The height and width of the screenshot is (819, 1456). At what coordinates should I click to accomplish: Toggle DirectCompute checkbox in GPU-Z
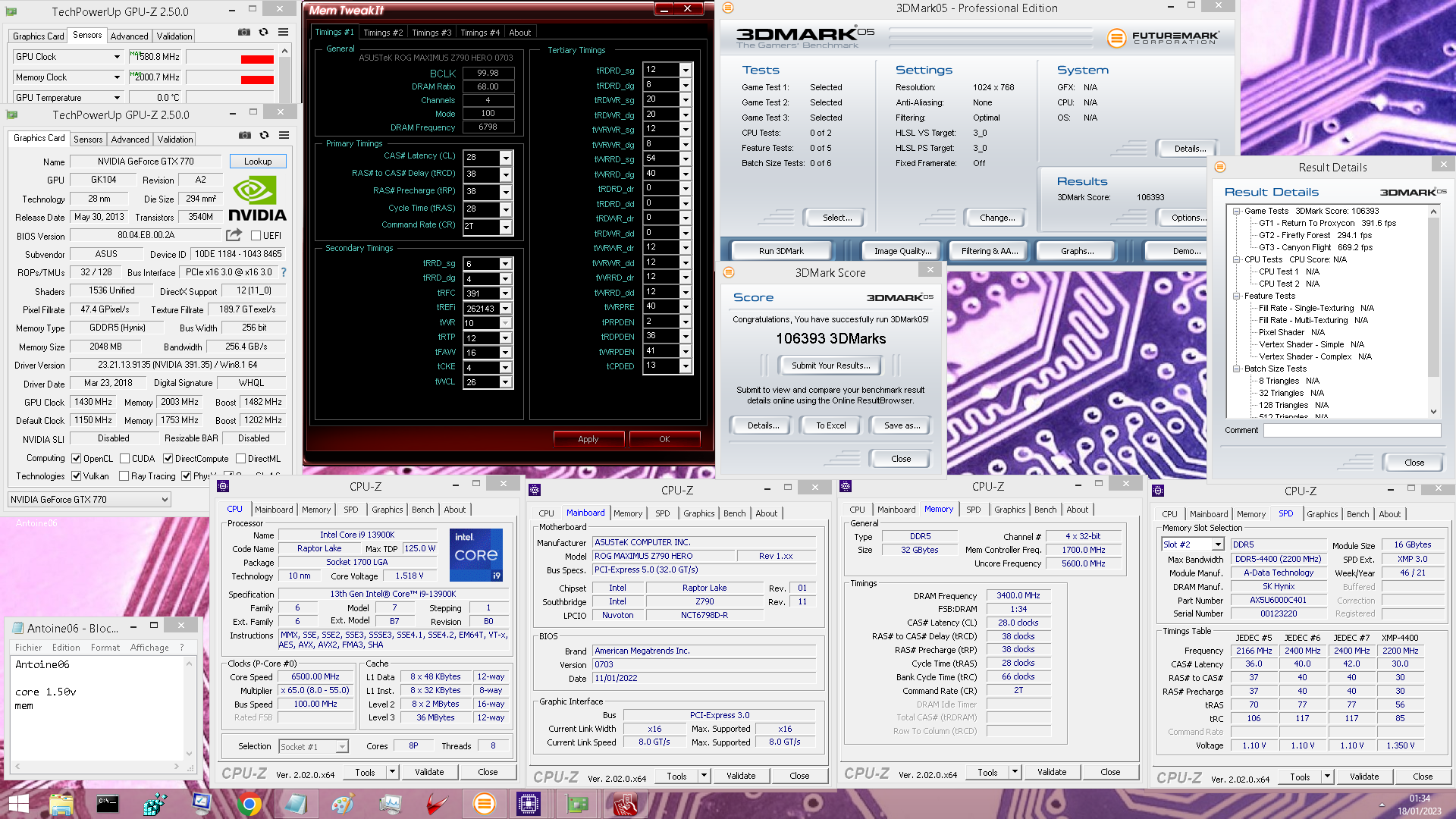(x=168, y=459)
